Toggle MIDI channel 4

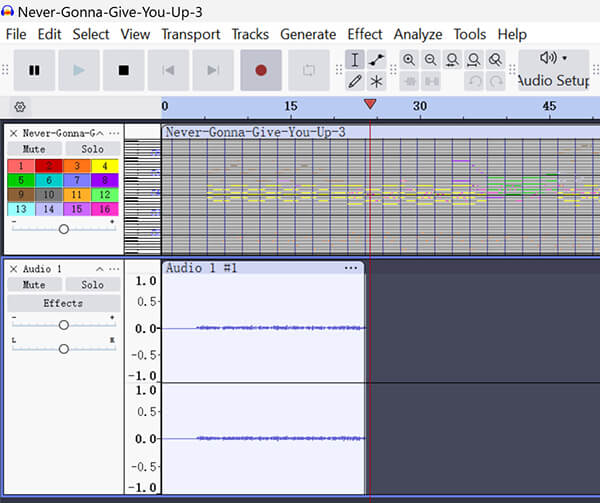pos(105,166)
